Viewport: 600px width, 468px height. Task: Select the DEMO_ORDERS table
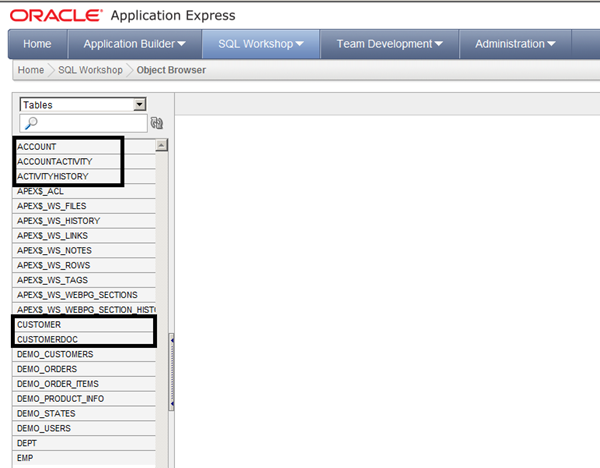84,369
